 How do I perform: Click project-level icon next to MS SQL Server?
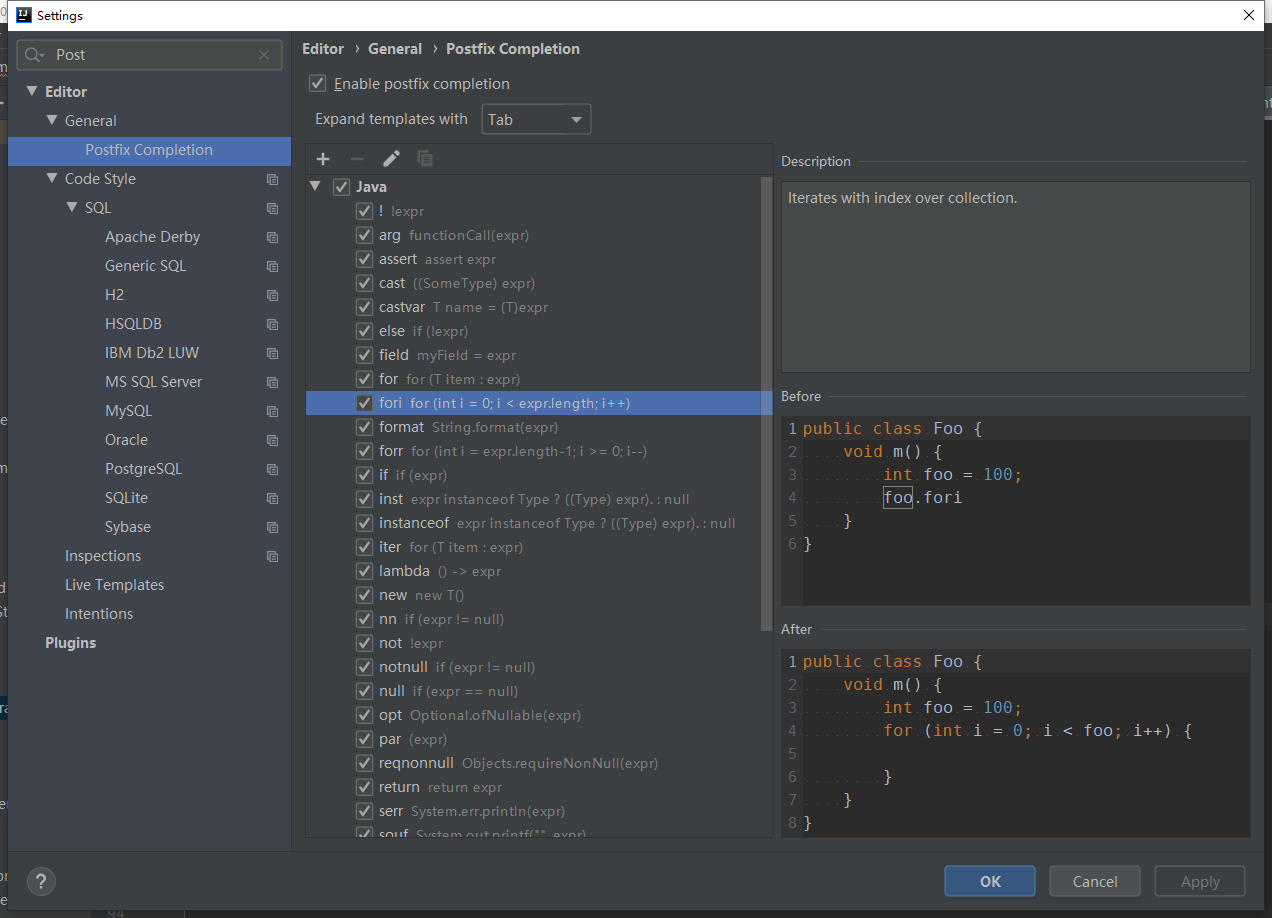click(272, 382)
